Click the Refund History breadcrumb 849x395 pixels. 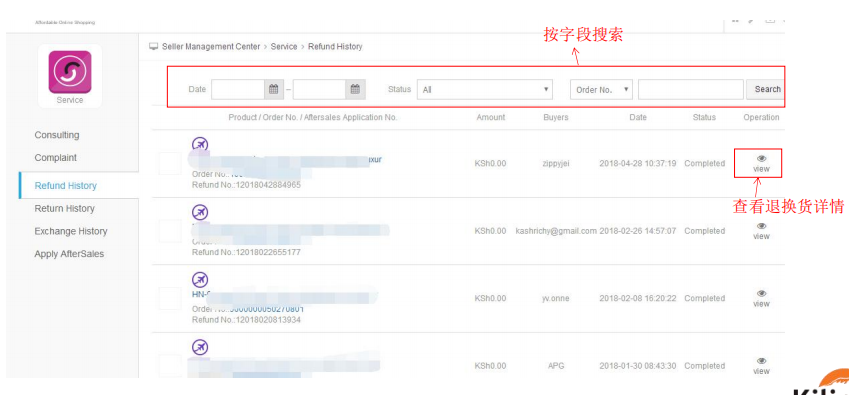[x=335, y=47]
